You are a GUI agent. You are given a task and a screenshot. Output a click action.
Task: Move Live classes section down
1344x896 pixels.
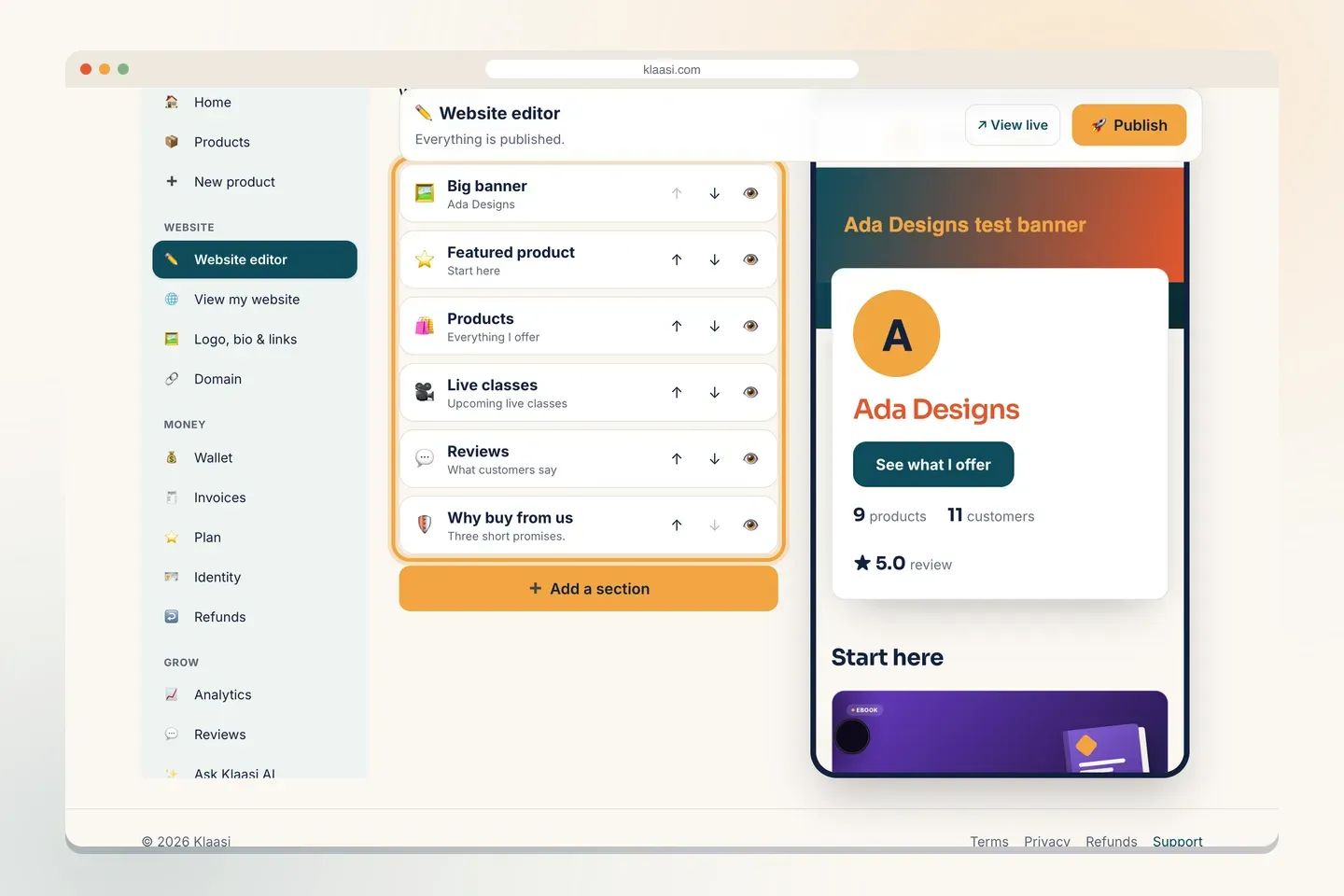click(714, 392)
